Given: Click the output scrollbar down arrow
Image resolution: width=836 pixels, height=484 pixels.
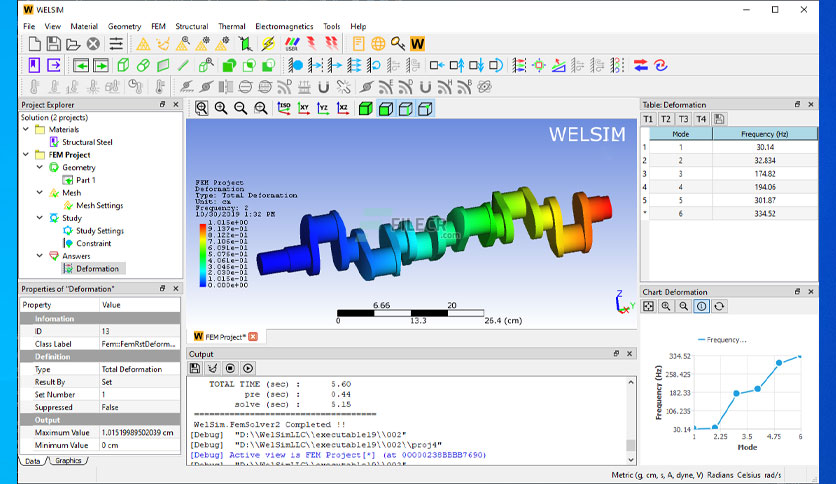Looking at the screenshot, I should pos(631,459).
